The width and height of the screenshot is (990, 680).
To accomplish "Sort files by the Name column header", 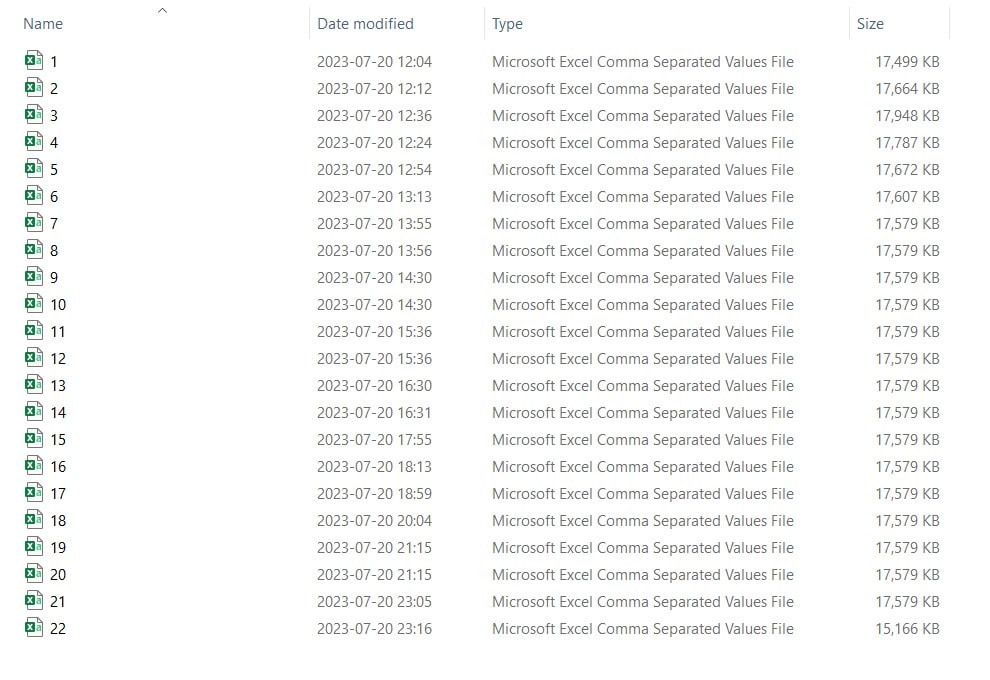I will 43,24.
